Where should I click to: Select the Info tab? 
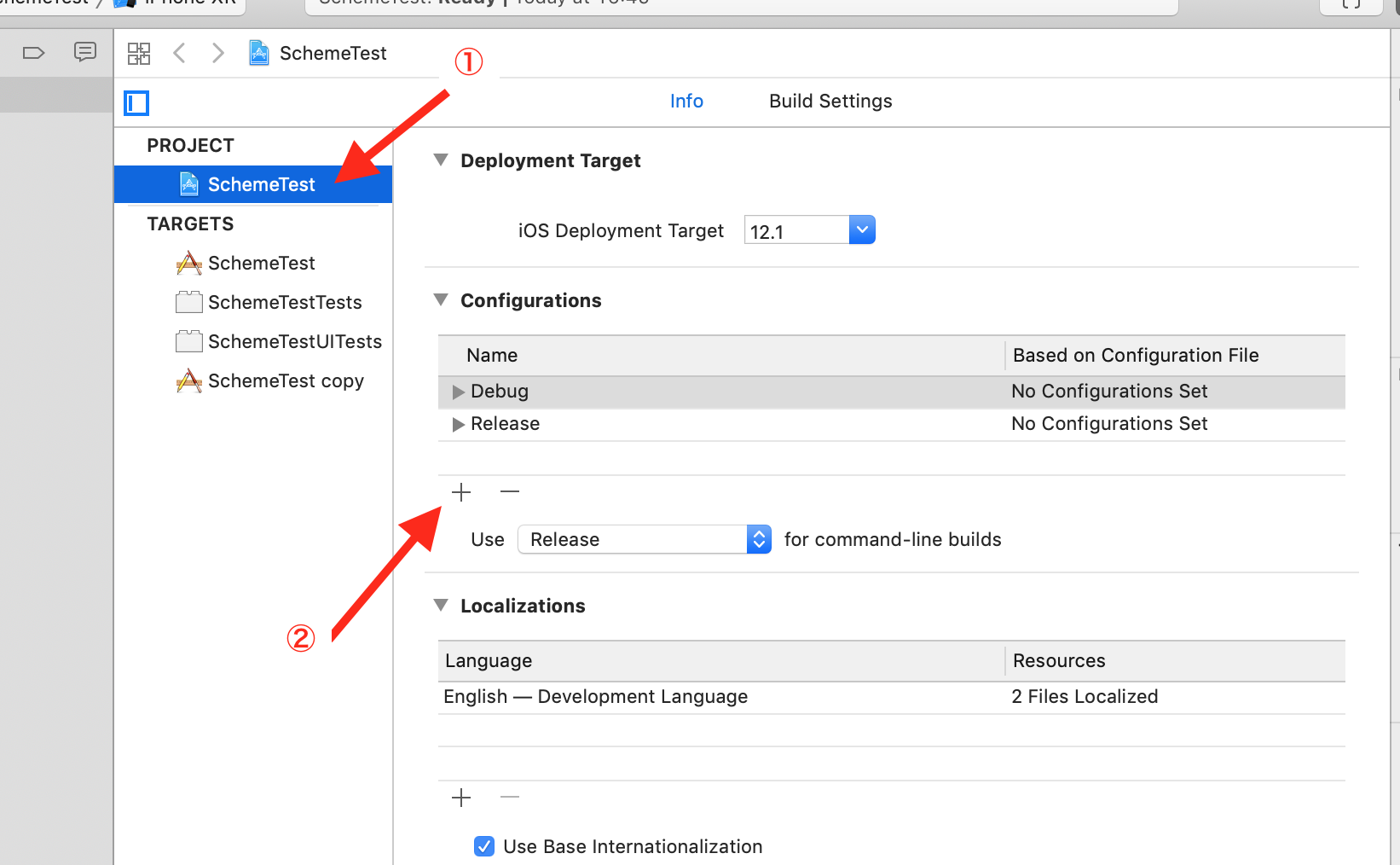tap(686, 102)
